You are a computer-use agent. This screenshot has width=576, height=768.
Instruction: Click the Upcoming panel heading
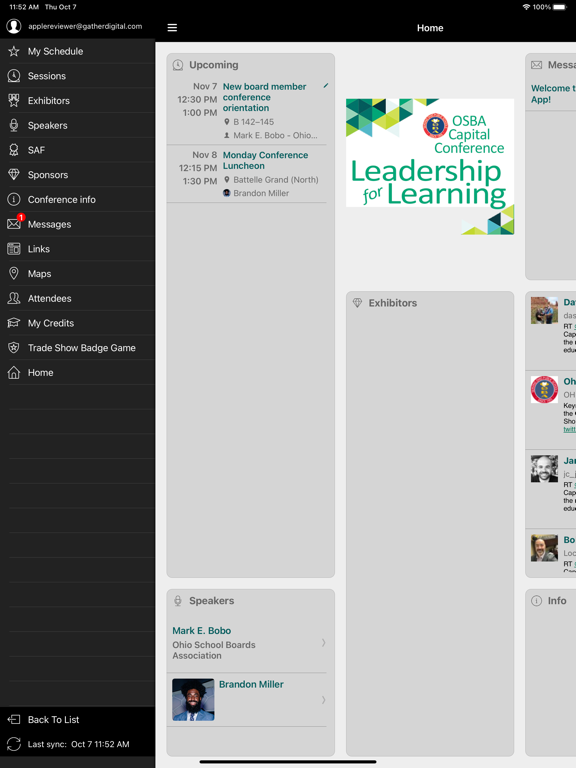(x=214, y=65)
